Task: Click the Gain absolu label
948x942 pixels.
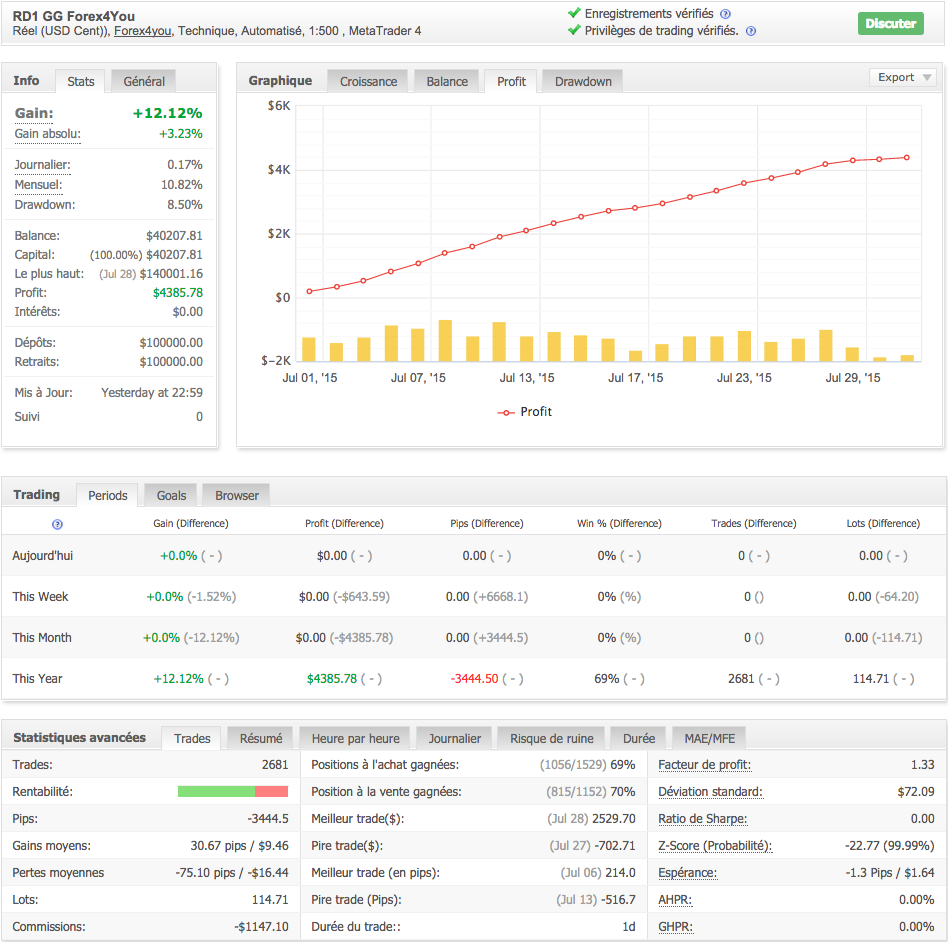Action: (47, 134)
